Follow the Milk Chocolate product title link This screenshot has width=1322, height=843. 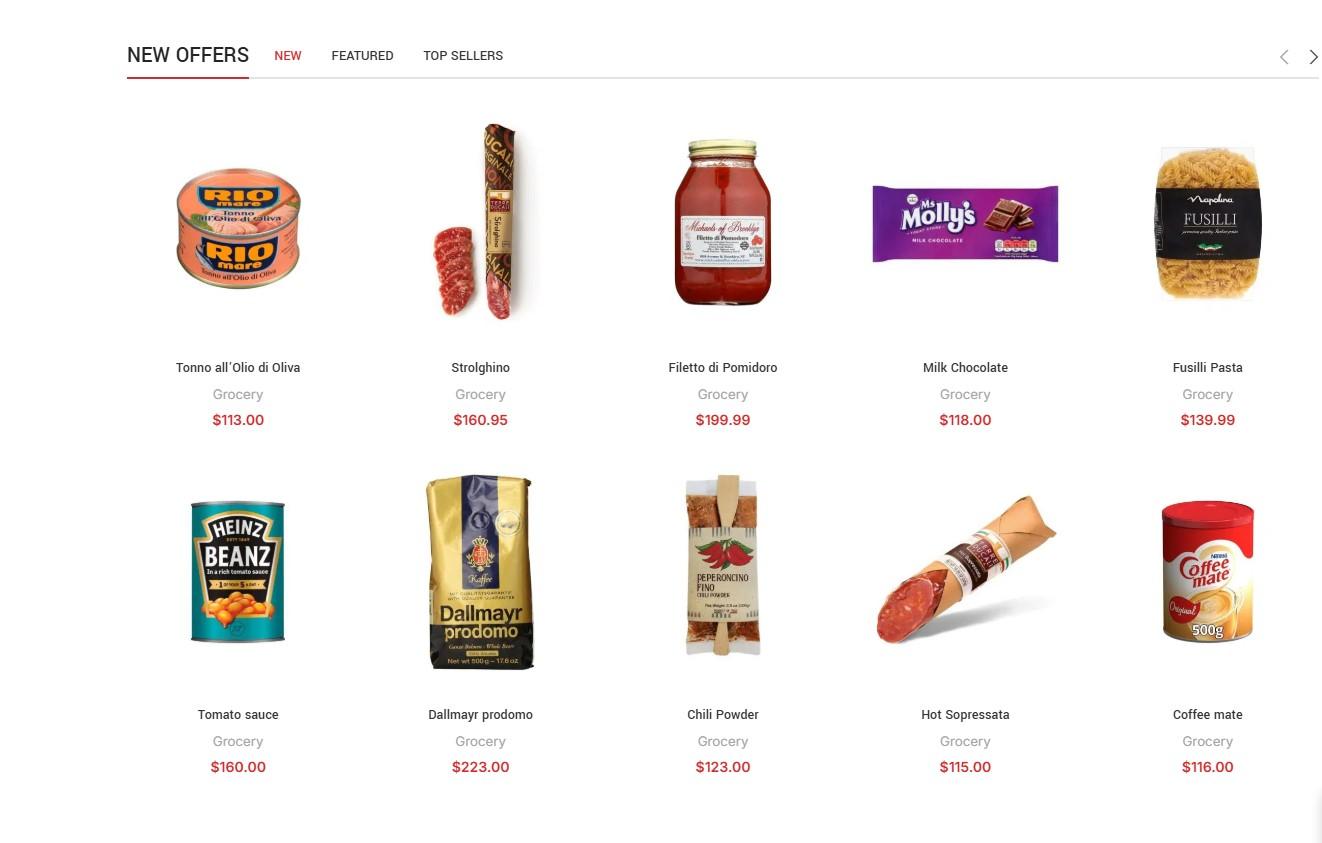click(965, 368)
